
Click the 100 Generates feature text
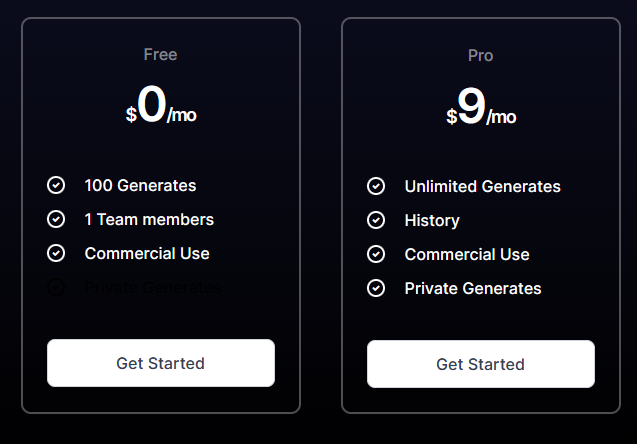tap(140, 186)
